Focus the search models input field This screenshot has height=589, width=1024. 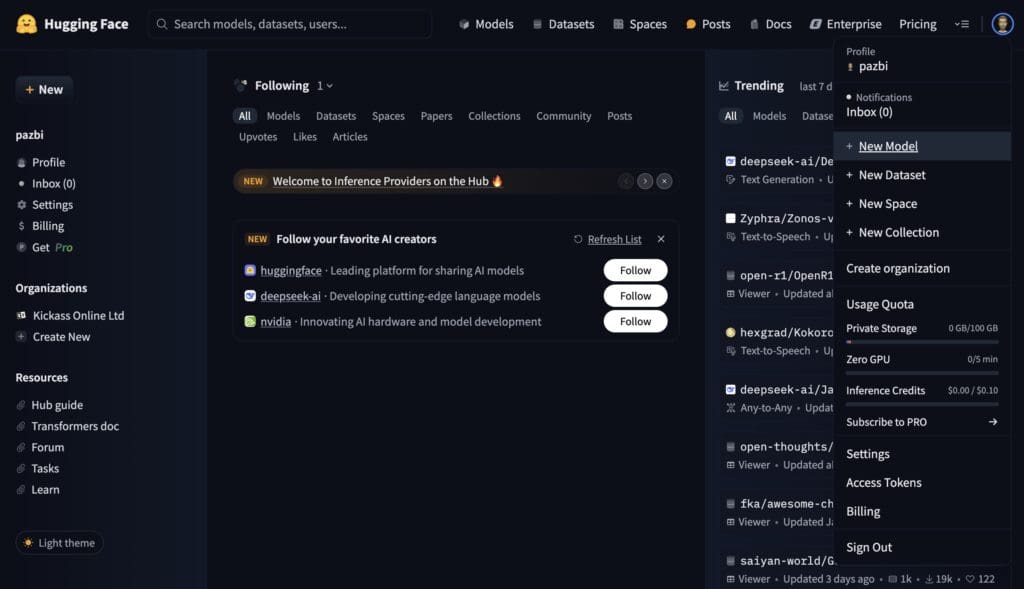289,24
